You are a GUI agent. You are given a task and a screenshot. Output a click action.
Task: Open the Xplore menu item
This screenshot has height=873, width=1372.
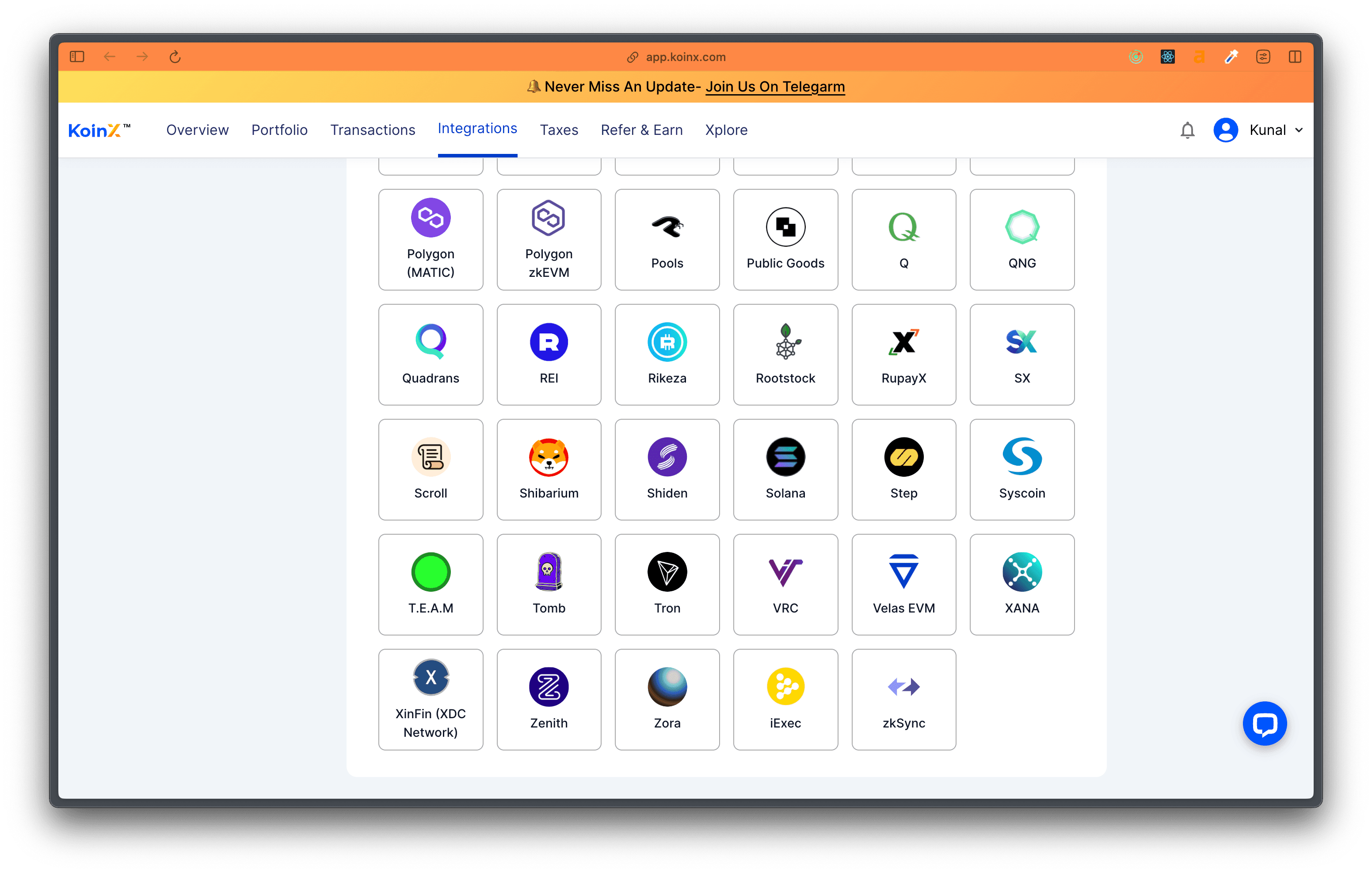pos(725,129)
